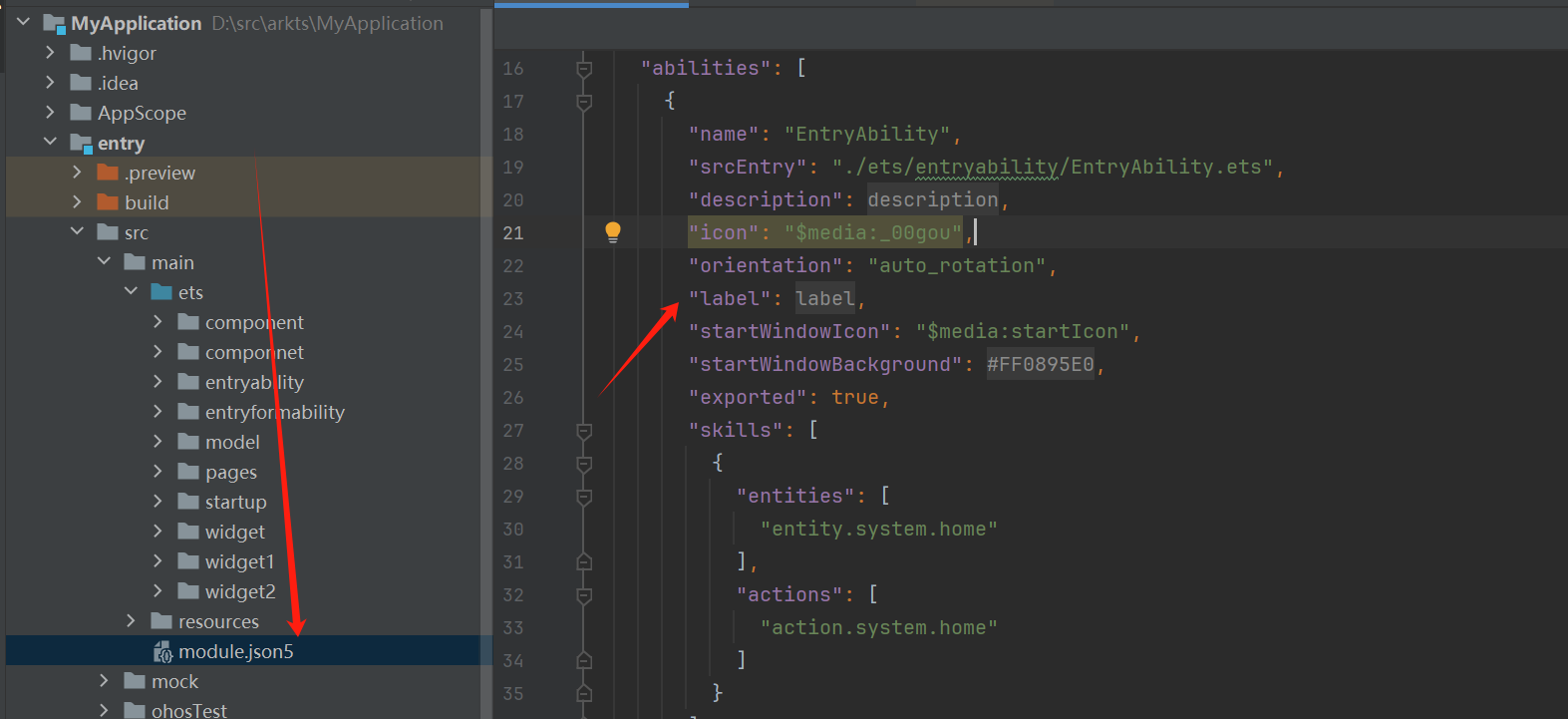Click the .hvigor folder icon

[81, 53]
